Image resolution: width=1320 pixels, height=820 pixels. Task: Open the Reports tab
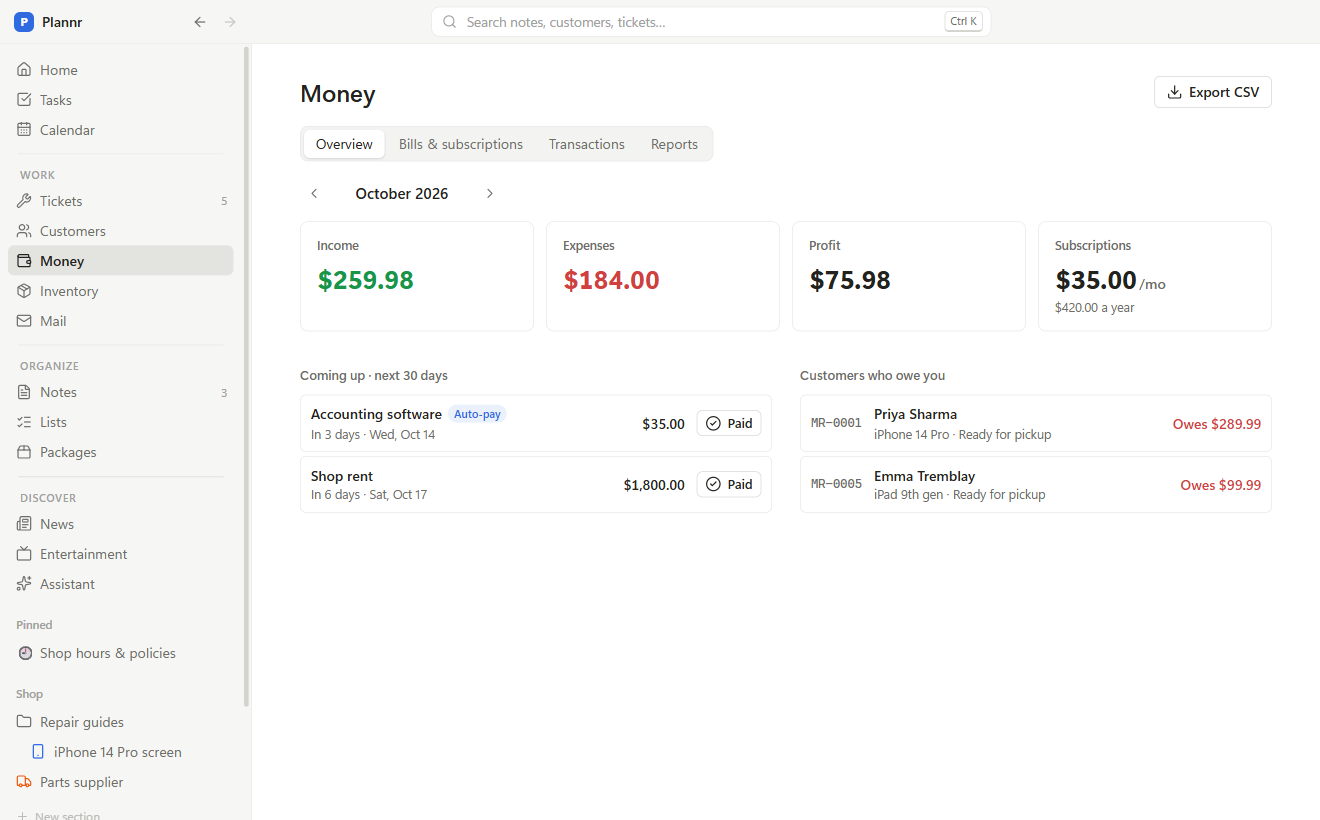[x=674, y=144]
